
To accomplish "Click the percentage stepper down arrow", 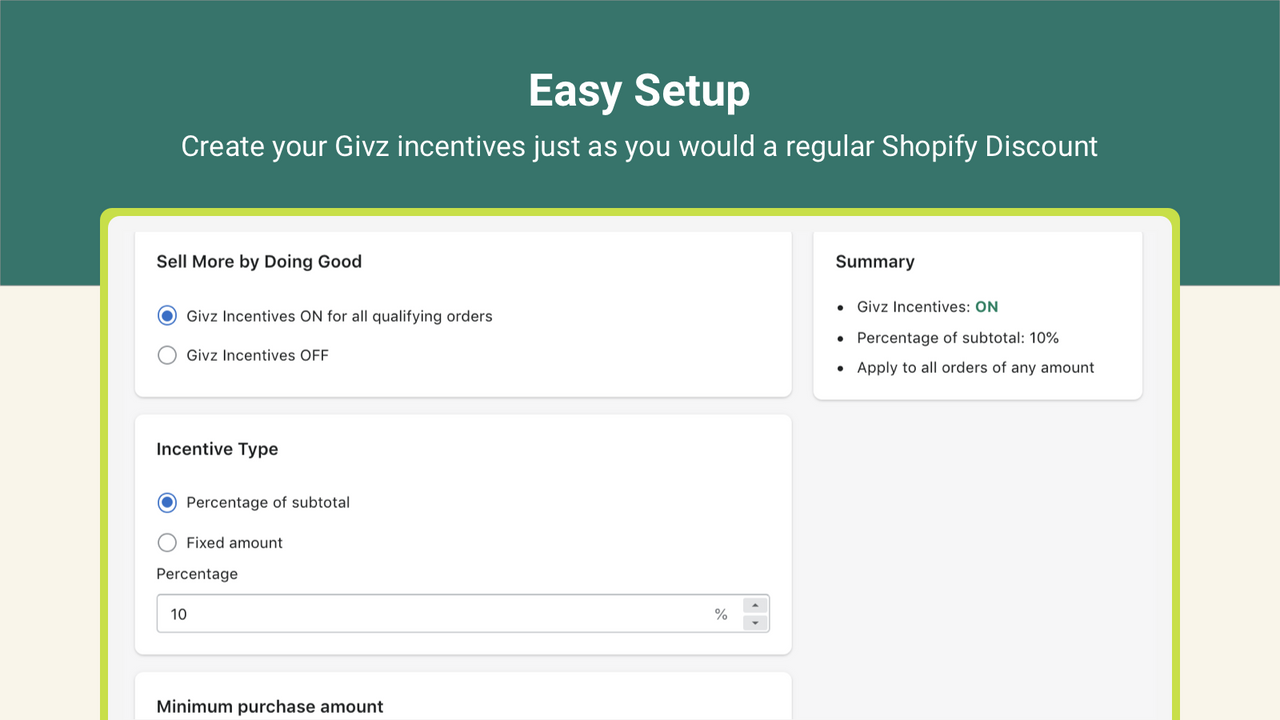I will coord(756,621).
